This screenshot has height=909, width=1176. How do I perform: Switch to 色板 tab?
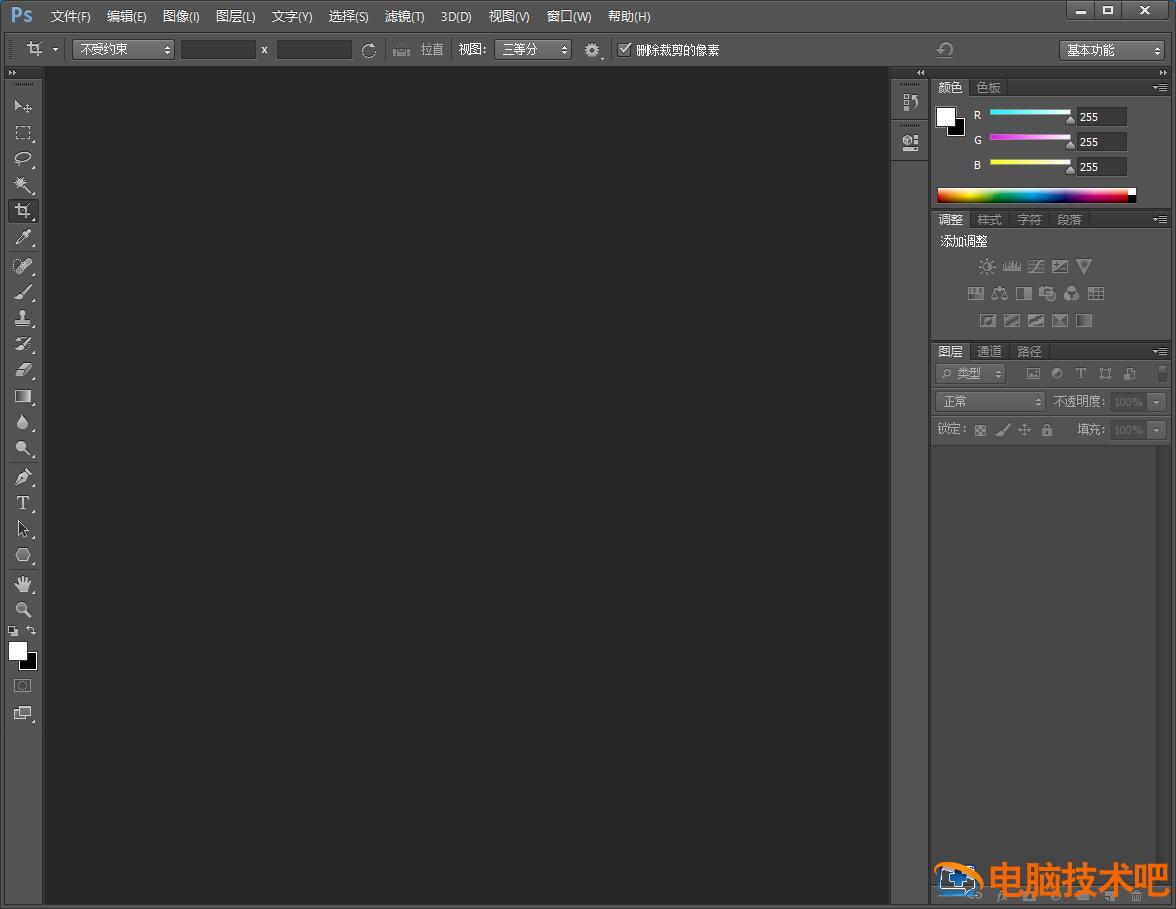(x=988, y=88)
